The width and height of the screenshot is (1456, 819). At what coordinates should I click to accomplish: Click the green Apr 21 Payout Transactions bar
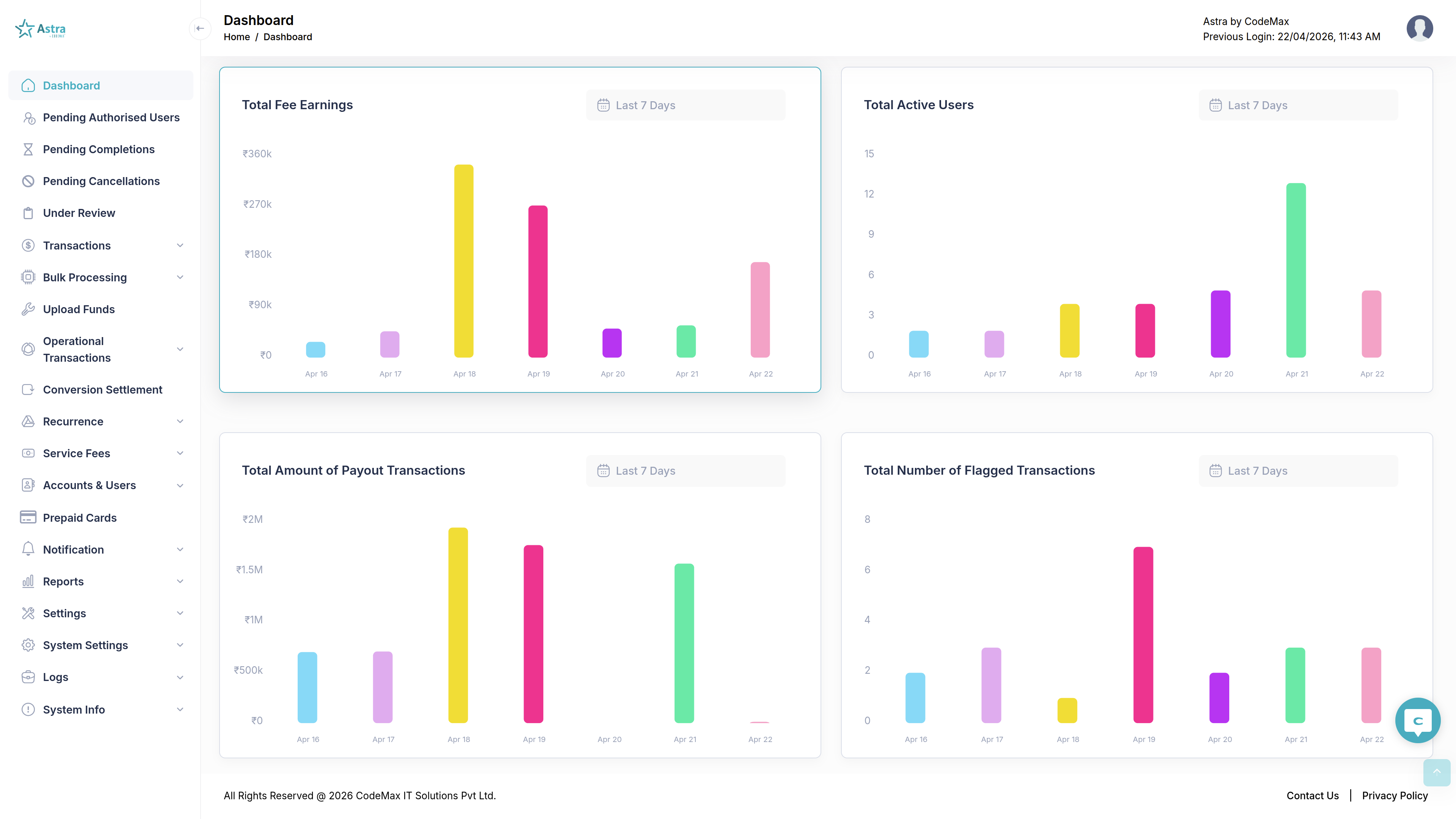point(684,643)
